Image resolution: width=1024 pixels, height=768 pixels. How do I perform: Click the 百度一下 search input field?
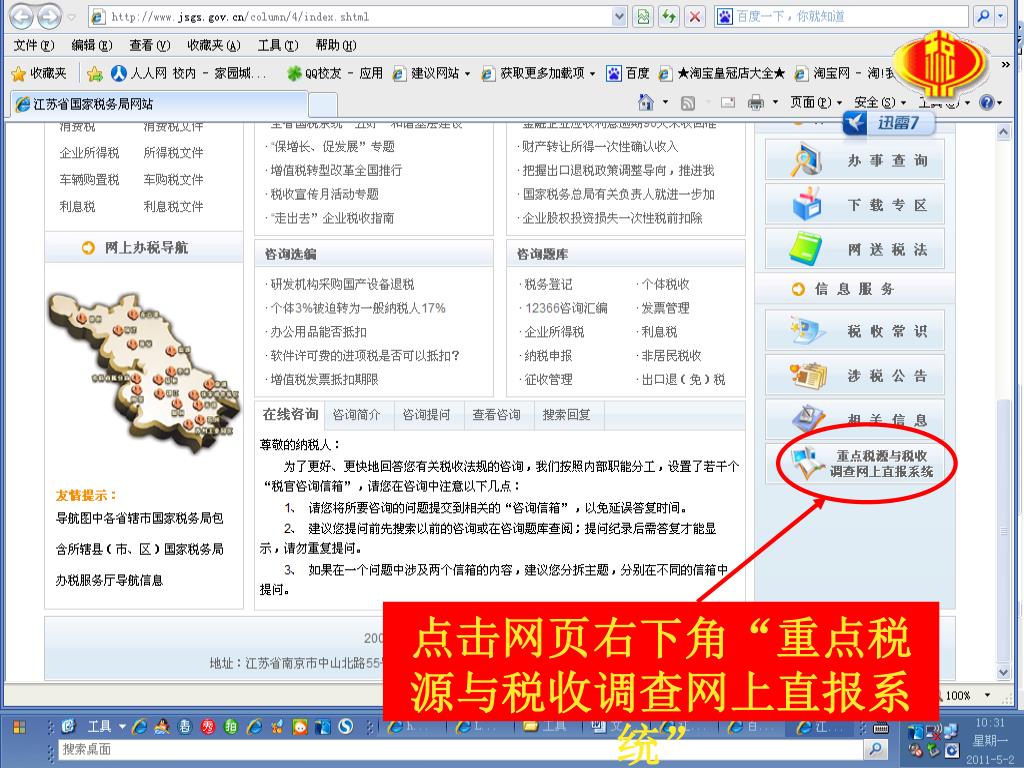pyautogui.click(x=840, y=17)
